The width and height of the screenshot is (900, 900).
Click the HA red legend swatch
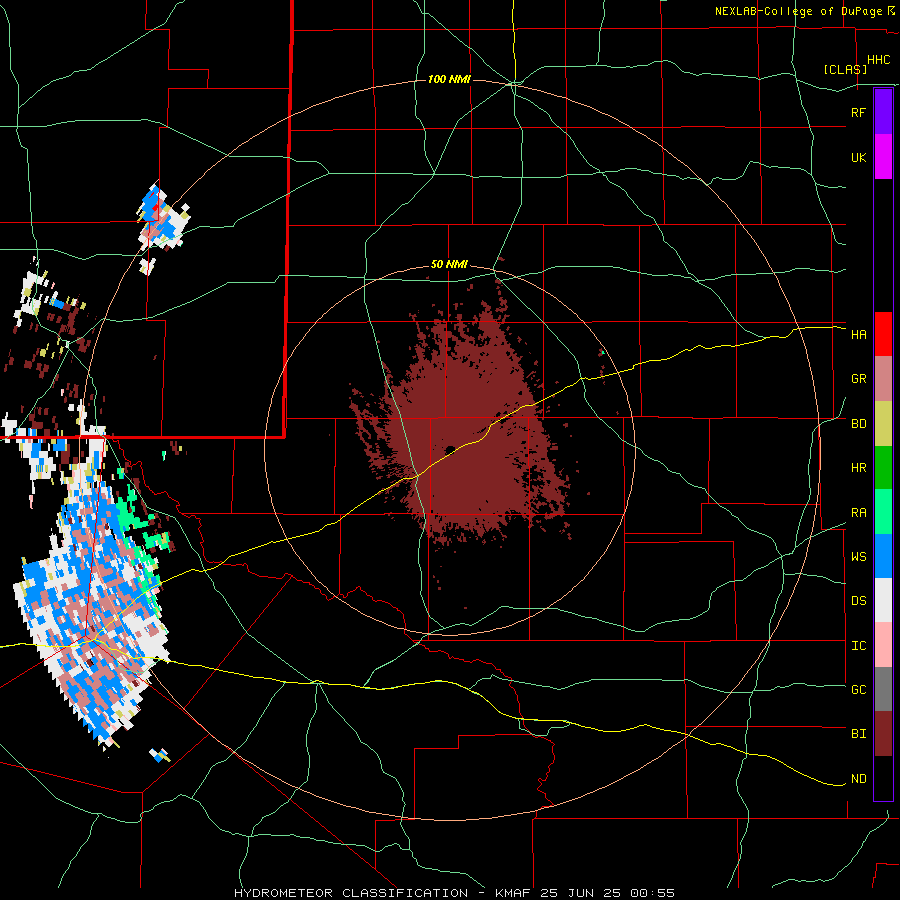click(883, 334)
